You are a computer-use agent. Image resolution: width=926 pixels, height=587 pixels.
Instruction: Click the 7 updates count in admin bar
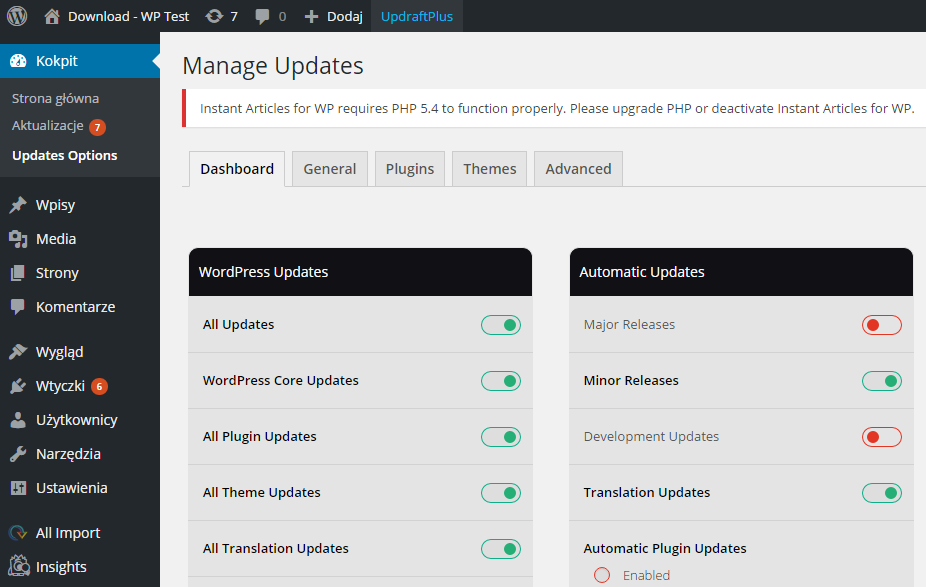coord(234,17)
